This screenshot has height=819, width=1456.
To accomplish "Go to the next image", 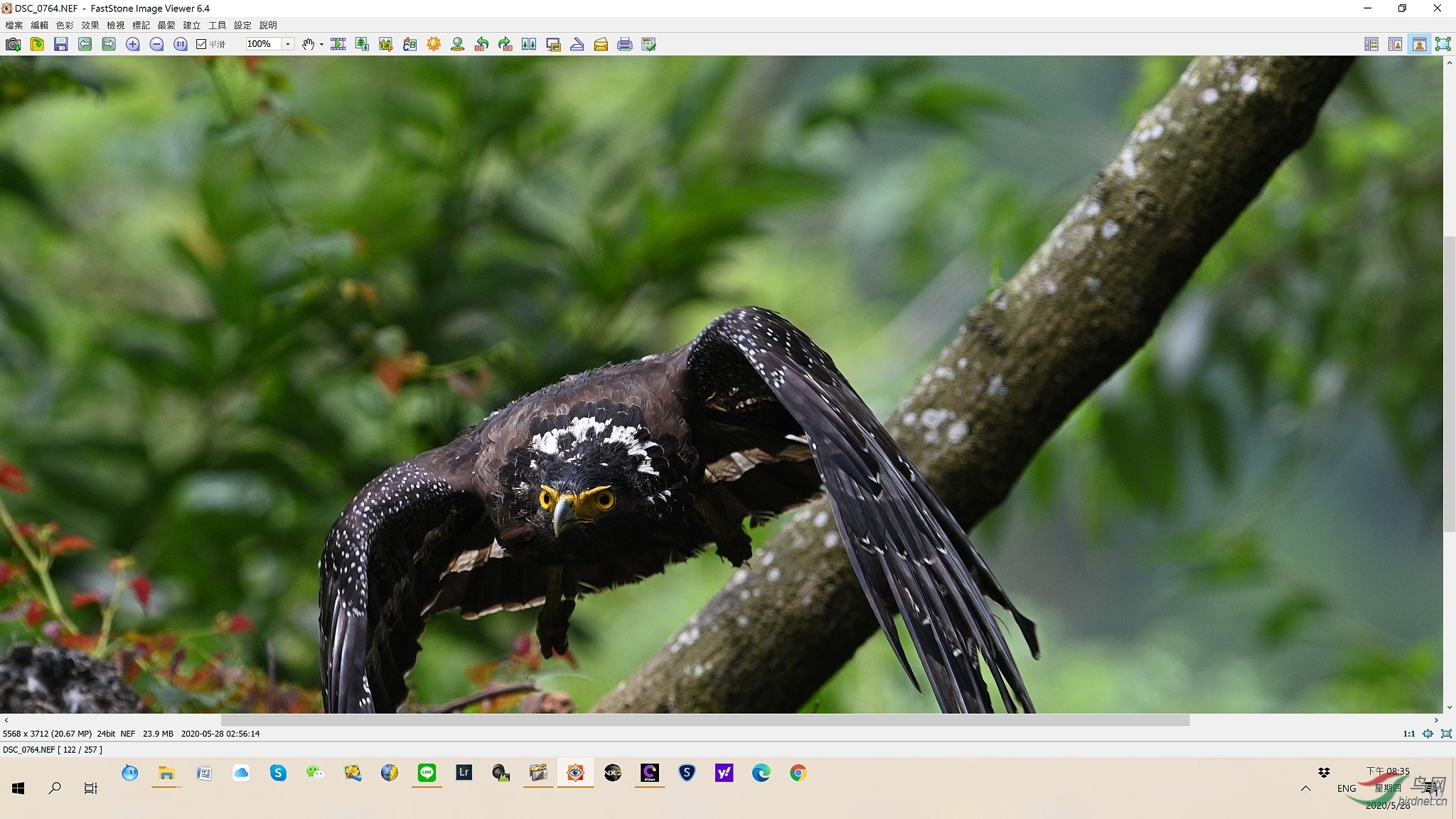I will pyautogui.click(x=109, y=44).
